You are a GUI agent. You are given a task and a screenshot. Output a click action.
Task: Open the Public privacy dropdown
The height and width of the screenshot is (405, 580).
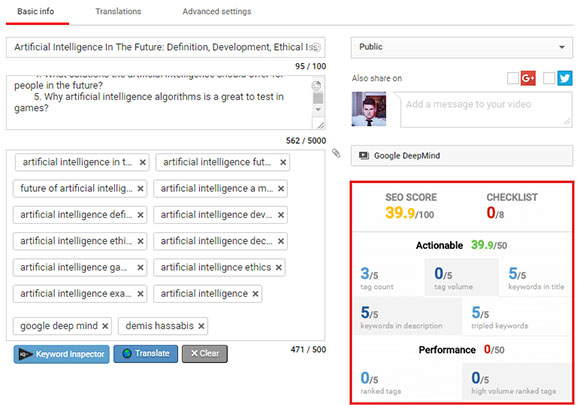click(x=462, y=47)
